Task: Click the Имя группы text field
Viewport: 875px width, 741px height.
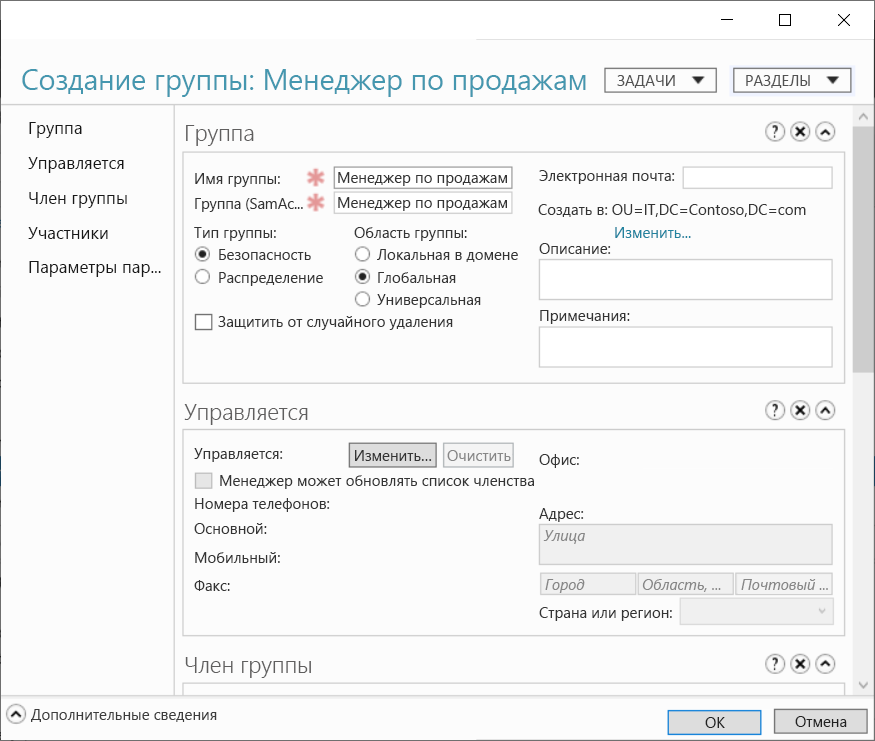Action: pyautogui.click(x=423, y=177)
